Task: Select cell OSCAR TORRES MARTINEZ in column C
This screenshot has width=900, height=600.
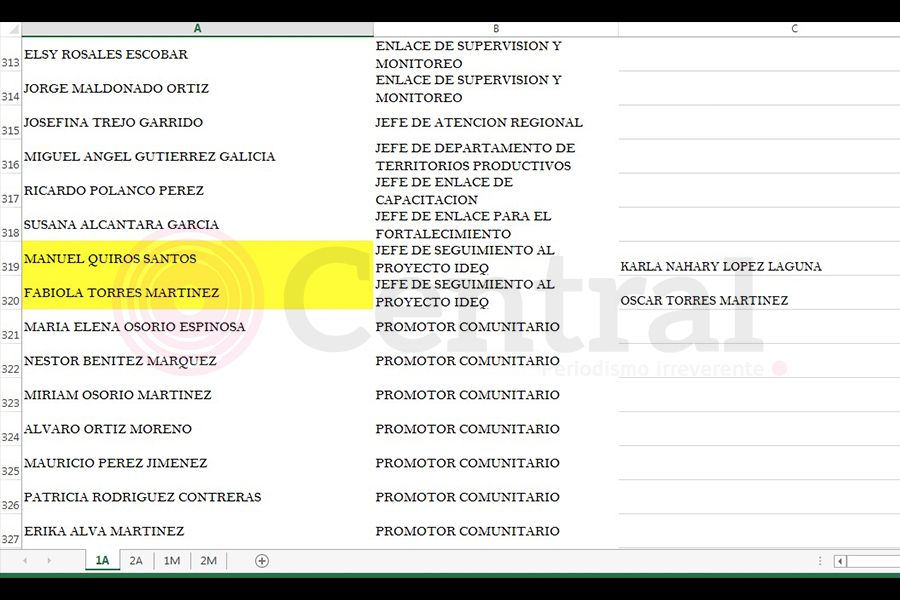Action: click(x=759, y=292)
